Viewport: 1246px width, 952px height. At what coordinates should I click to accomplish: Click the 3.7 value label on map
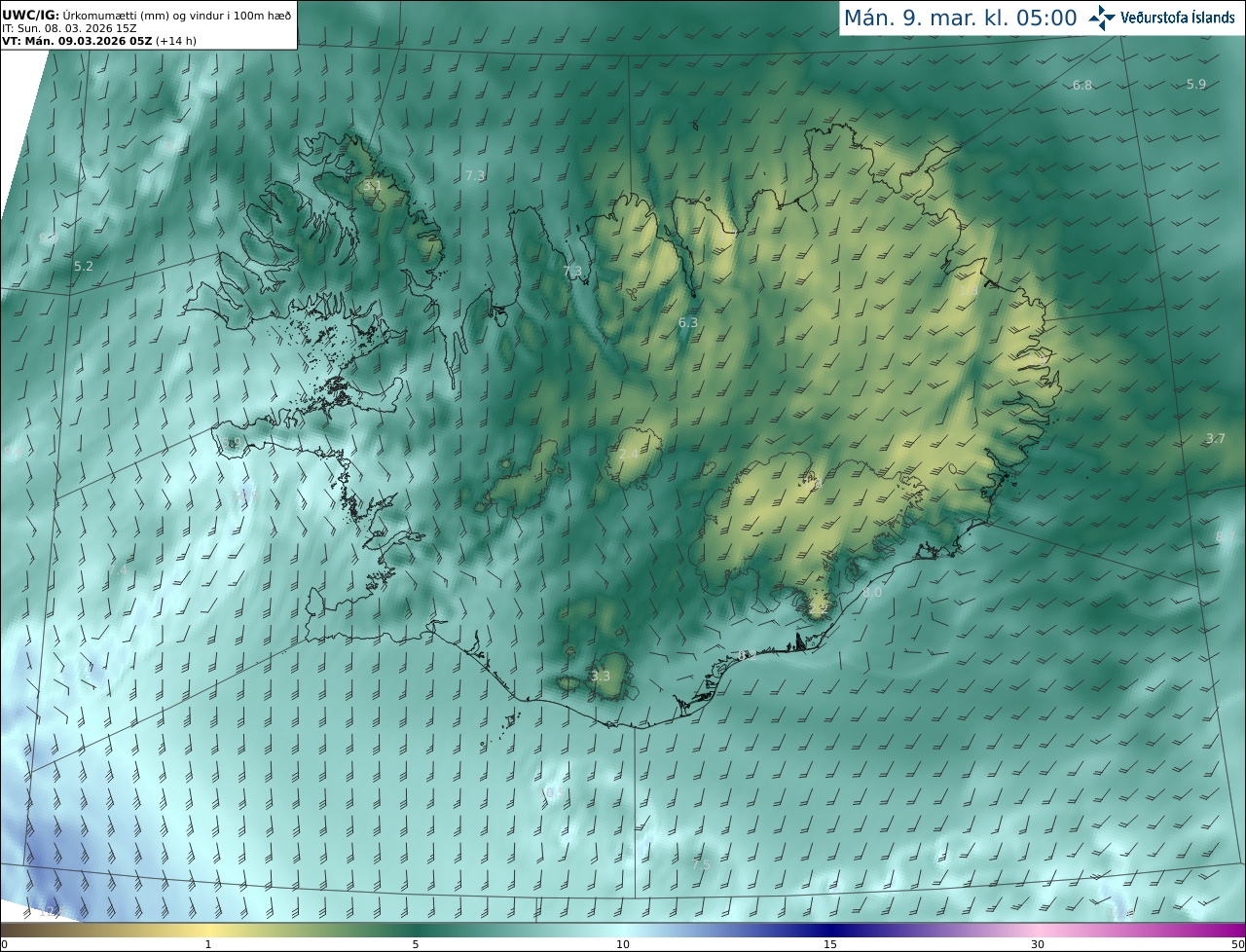pos(1216,439)
